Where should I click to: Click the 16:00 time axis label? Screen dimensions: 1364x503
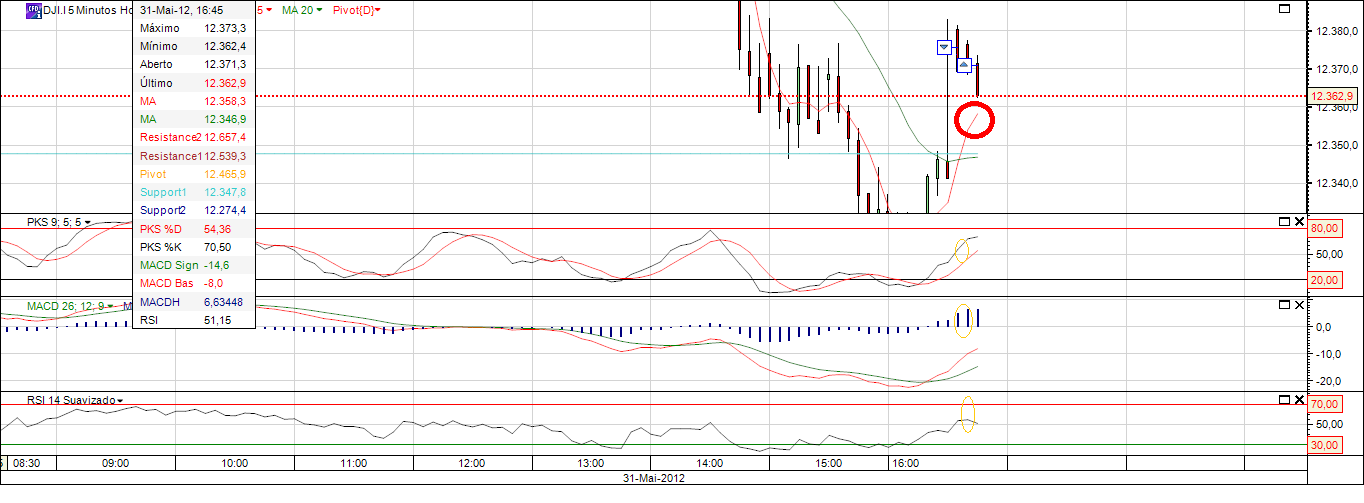pyautogui.click(x=905, y=464)
